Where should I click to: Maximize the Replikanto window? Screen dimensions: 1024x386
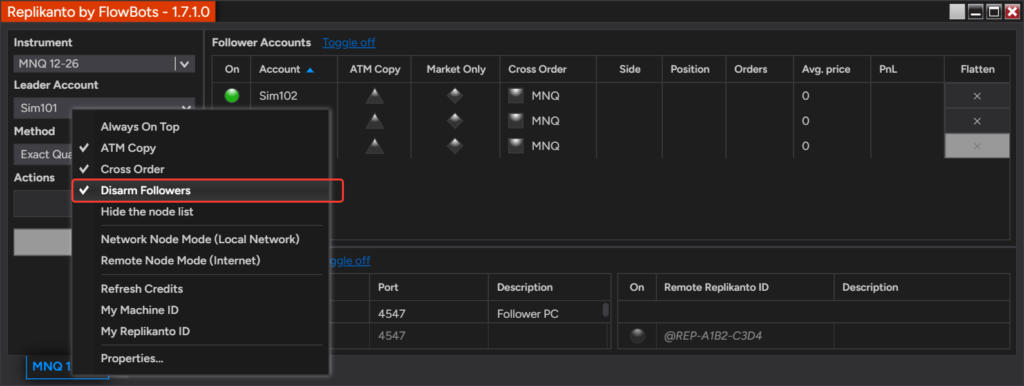tap(994, 11)
